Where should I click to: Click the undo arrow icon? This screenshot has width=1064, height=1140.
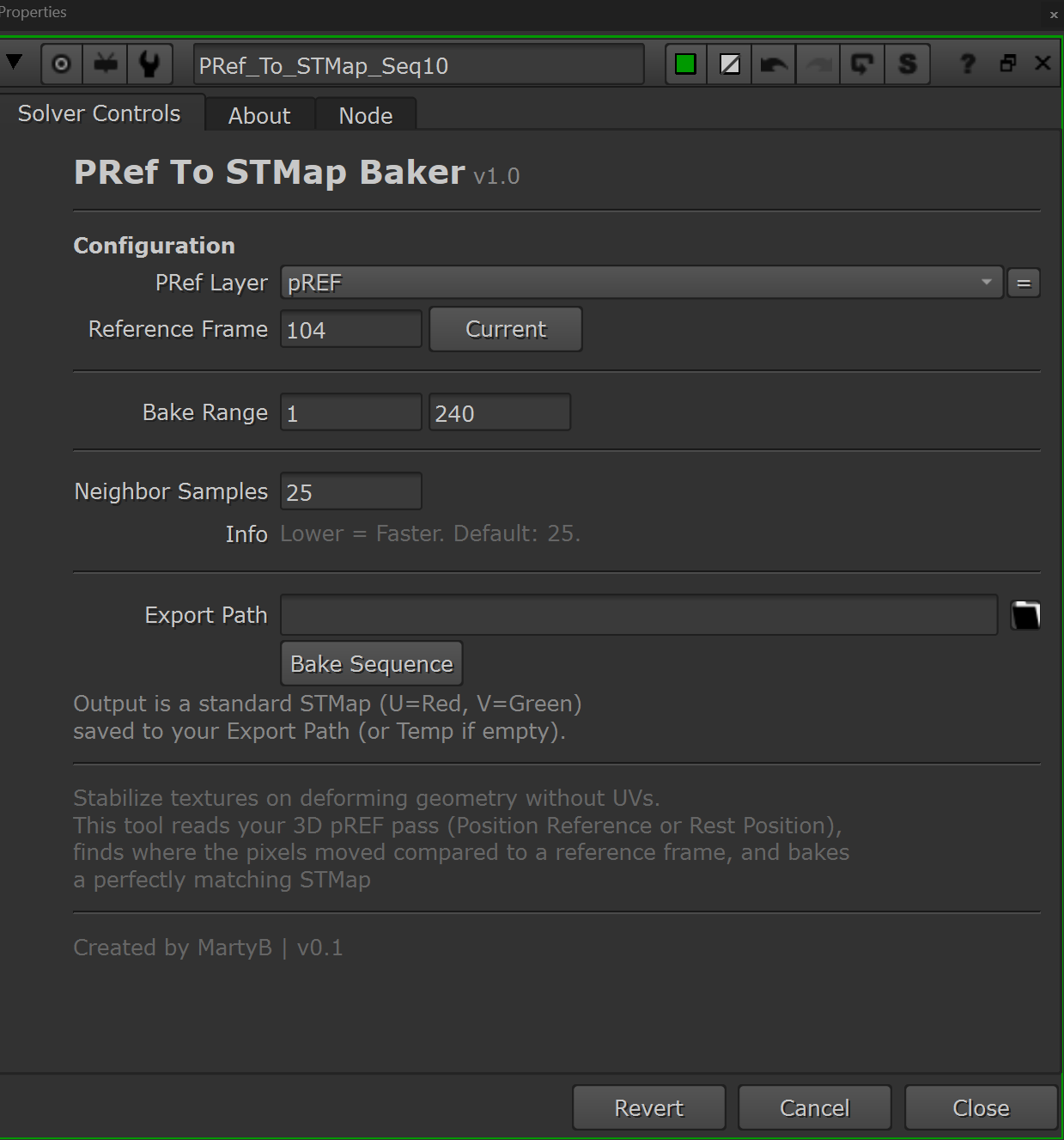pyautogui.click(x=774, y=64)
